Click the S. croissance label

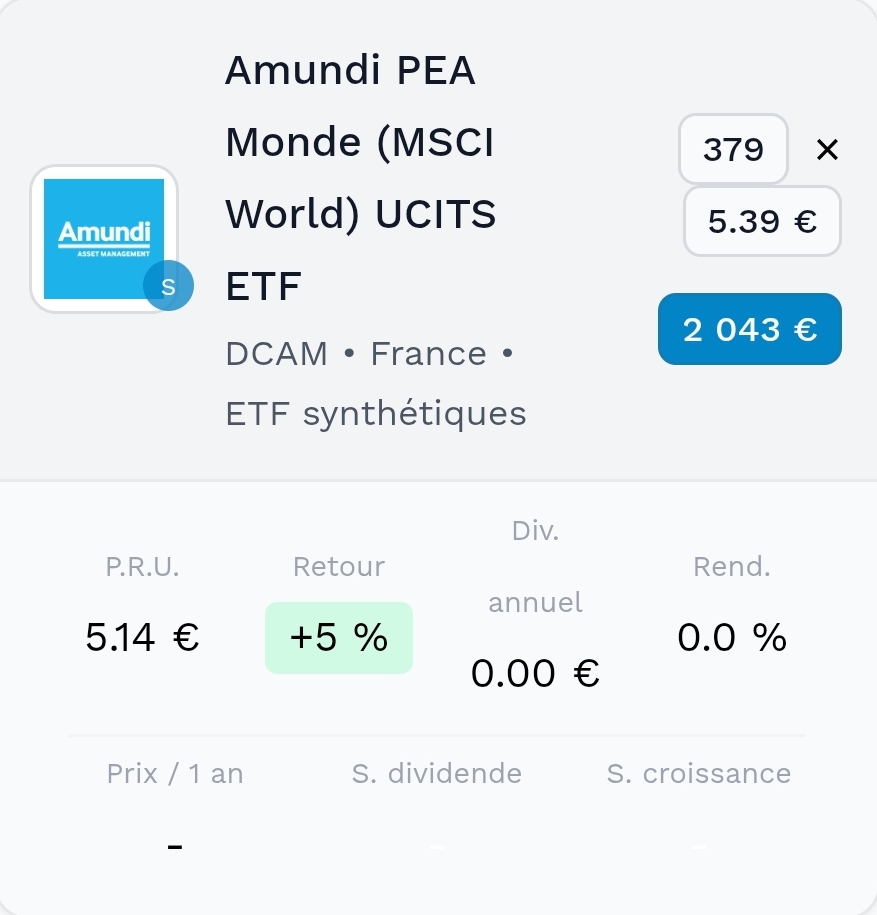click(x=698, y=773)
